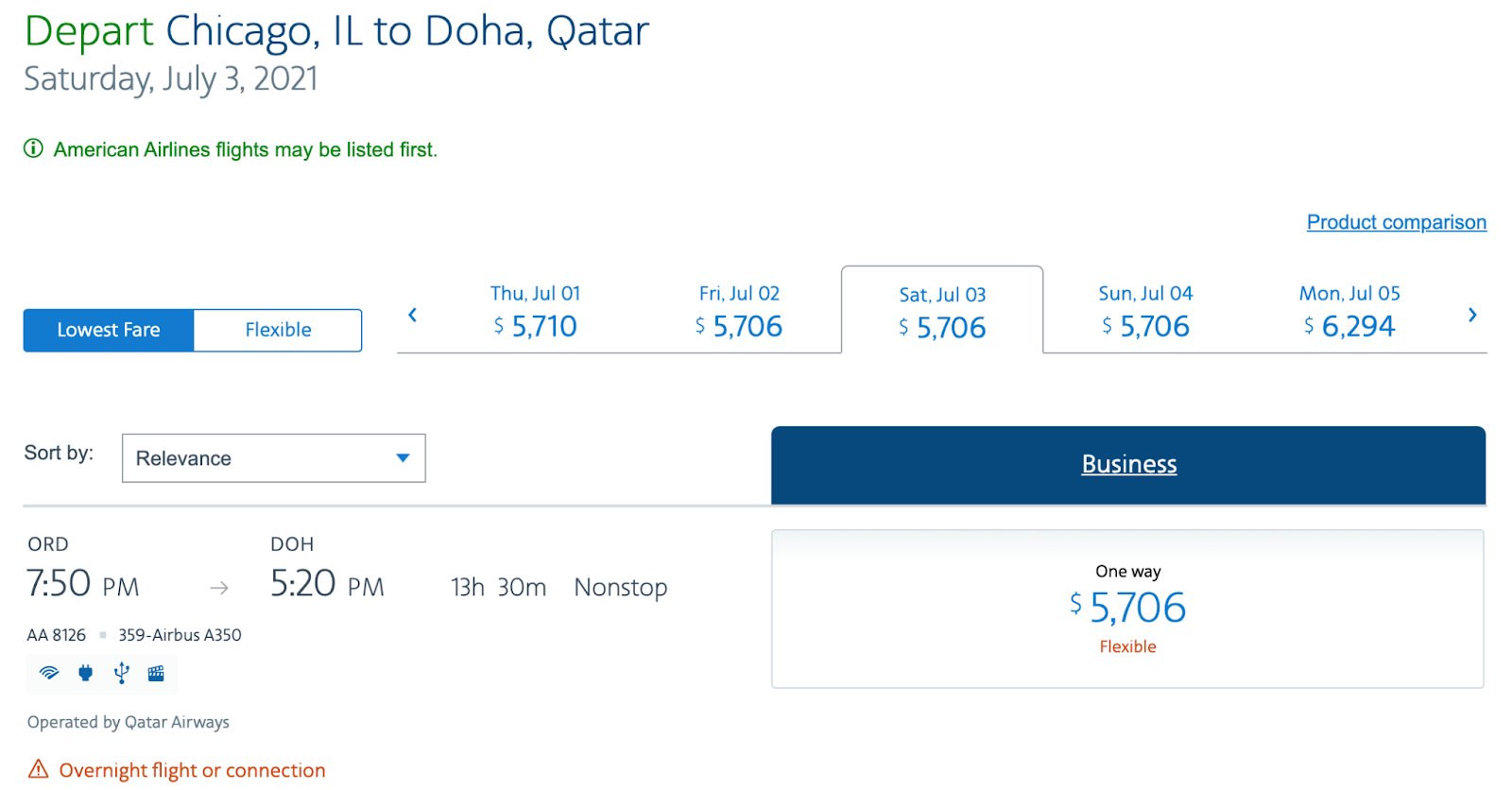This screenshot has height=790, width=1512.
Task: Show earlier dates with left chevron
Action: (412, 315)
